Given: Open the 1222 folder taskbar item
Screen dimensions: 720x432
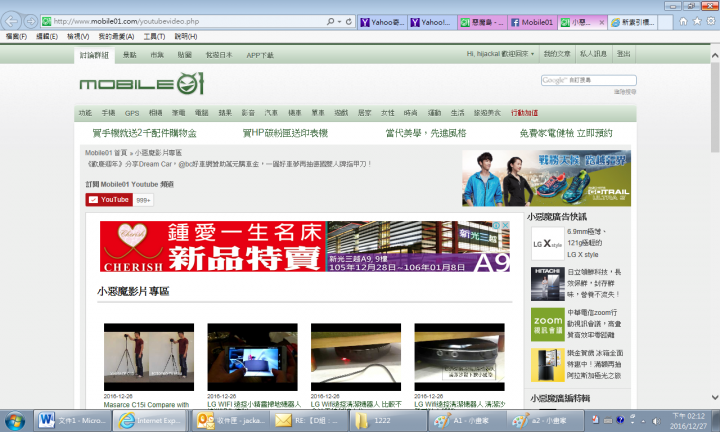Looking at the screenshot, I should 386,421.
